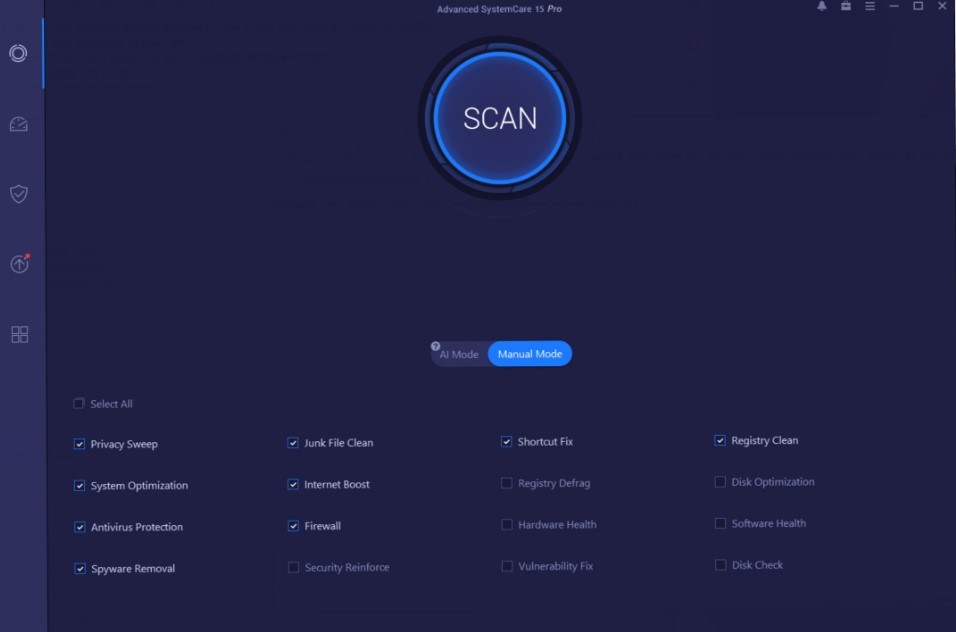This screenshot has height=632, width=956.
Task: Start the system scan with SCAN button
Action: point(500,118)
